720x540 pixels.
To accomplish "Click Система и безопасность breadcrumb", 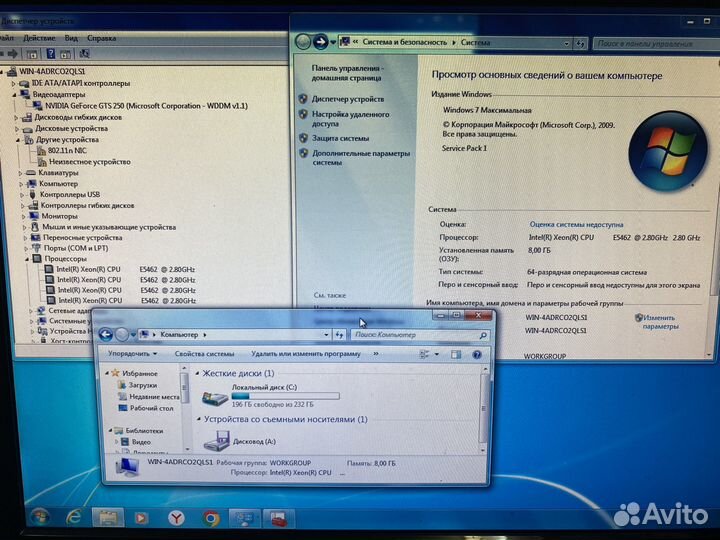I will pyautogui.click(x=405, y=42).
